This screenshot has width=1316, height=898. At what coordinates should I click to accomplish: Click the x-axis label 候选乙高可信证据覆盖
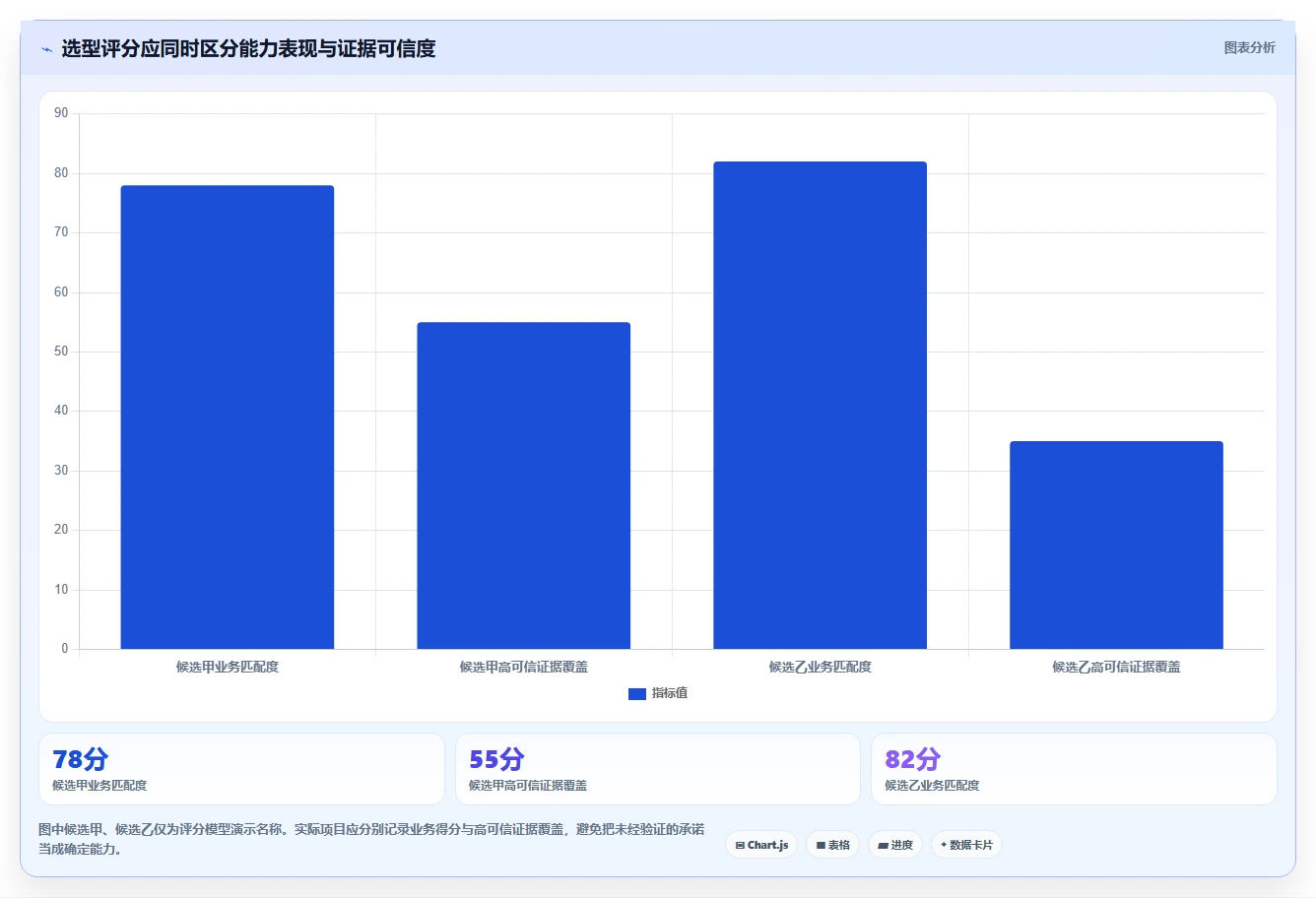point(1116,667)
